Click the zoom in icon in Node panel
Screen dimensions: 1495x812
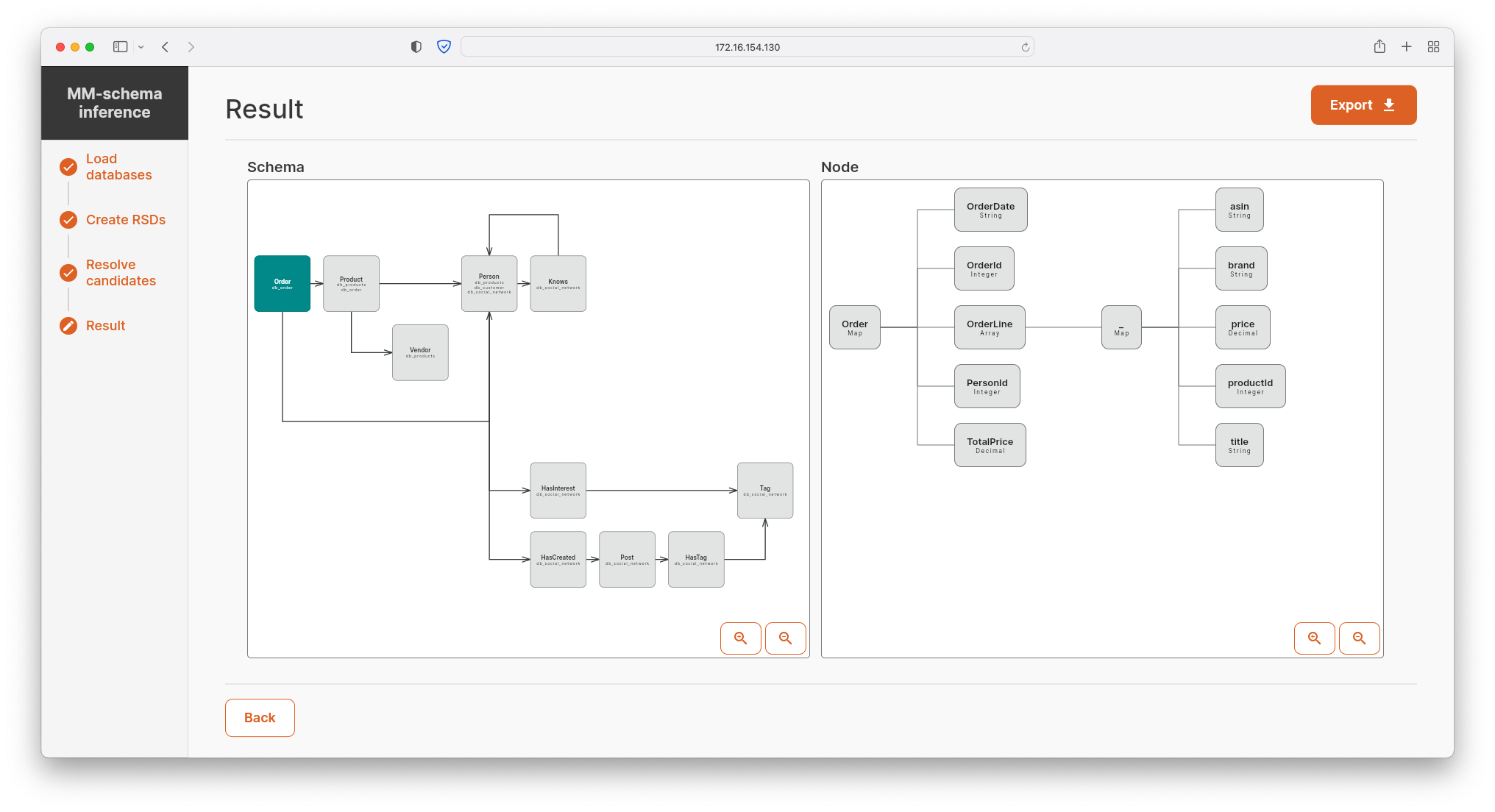[1314, 637]
